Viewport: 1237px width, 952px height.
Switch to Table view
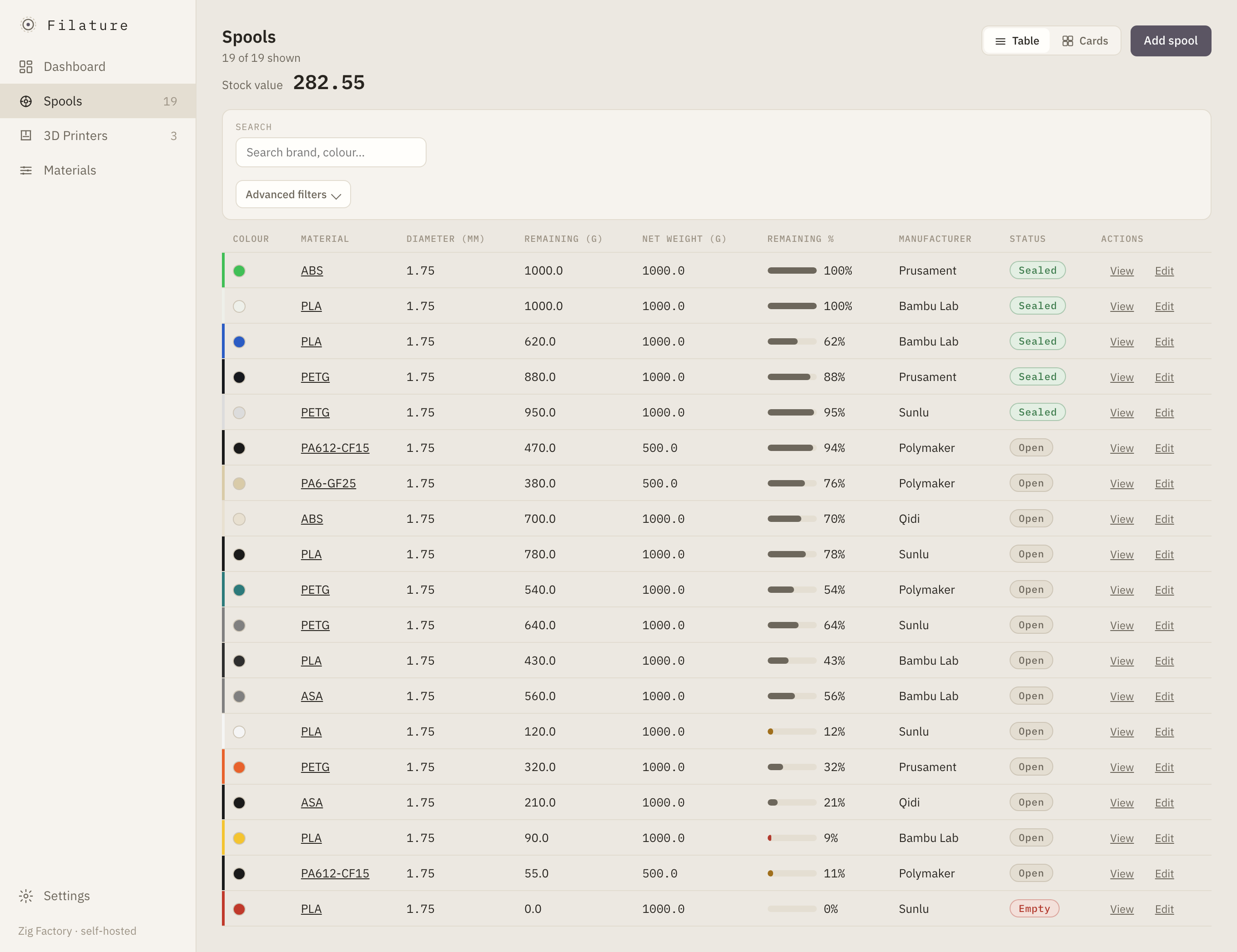coord(1017,41)
